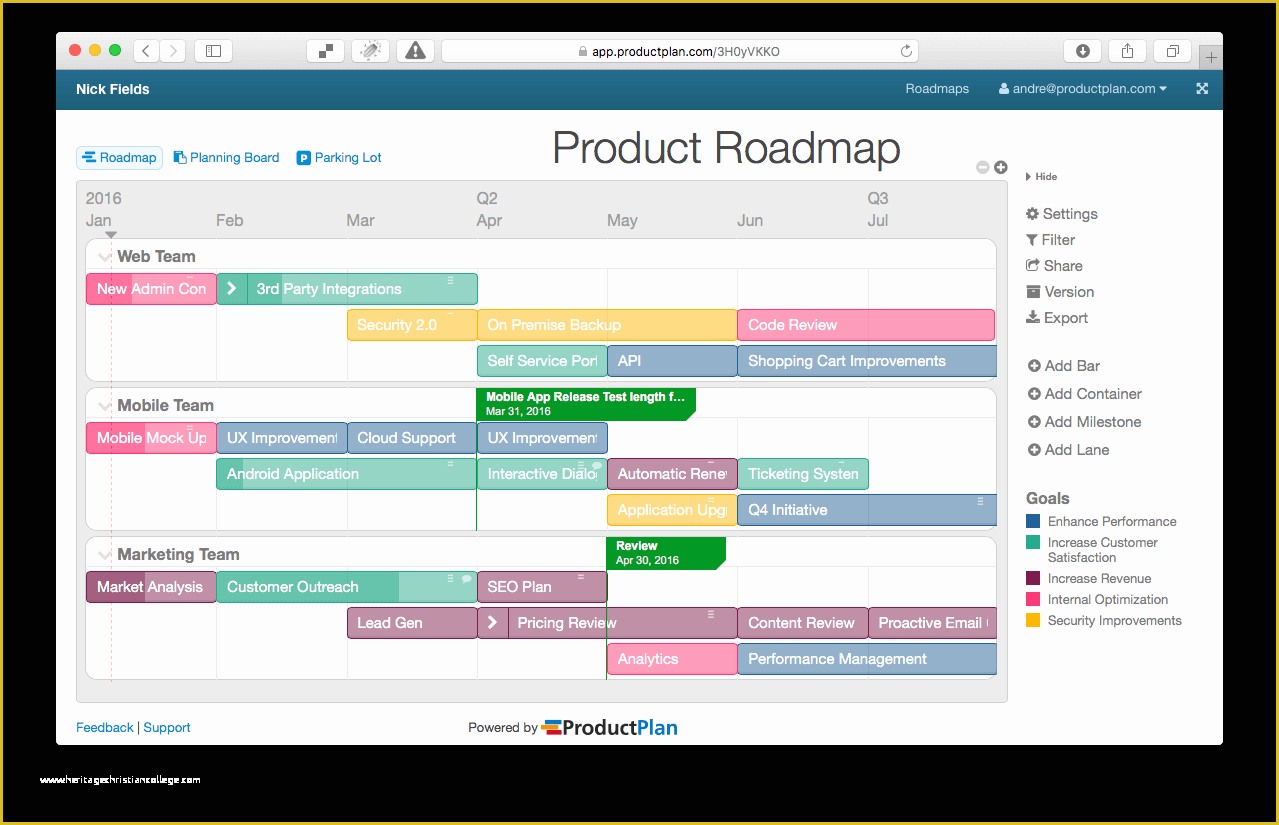Open the Feedback link
This screenshot has height=825, width=1279.
pos(104,728)
